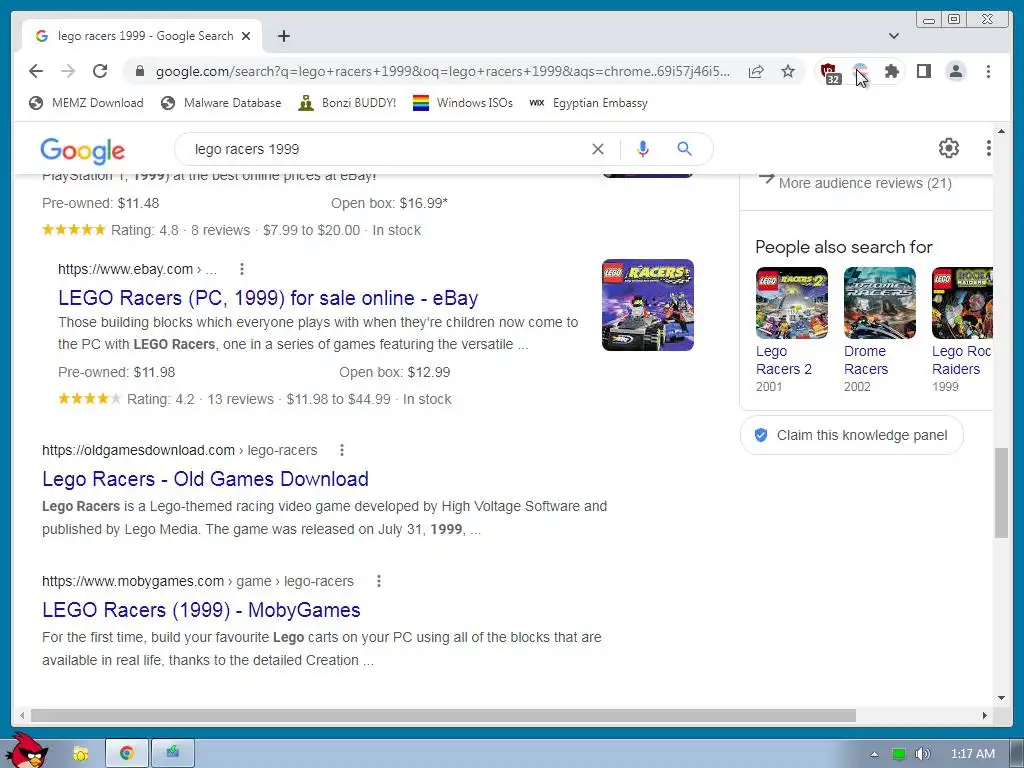1024x768 pixels.
Task: Click the forward navigation arrow
Action: 68,71
